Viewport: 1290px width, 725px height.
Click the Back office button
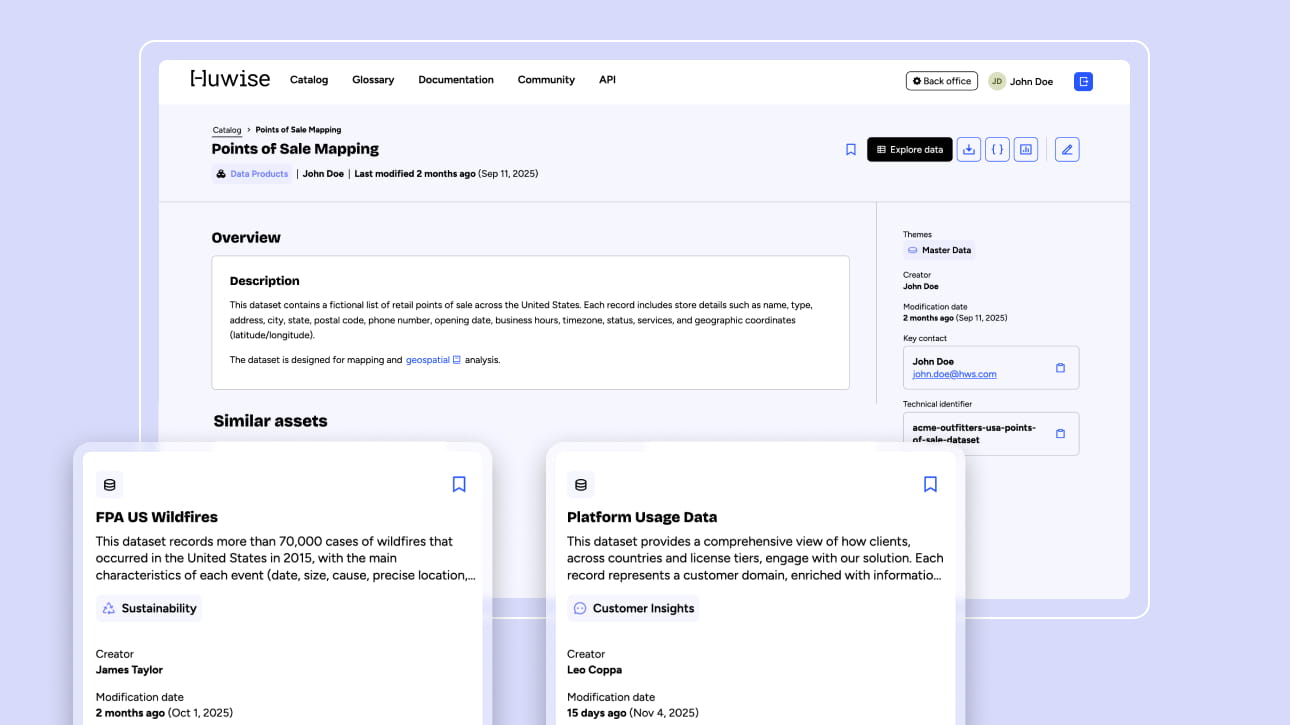pyautogui.click(x=941, y=81)
